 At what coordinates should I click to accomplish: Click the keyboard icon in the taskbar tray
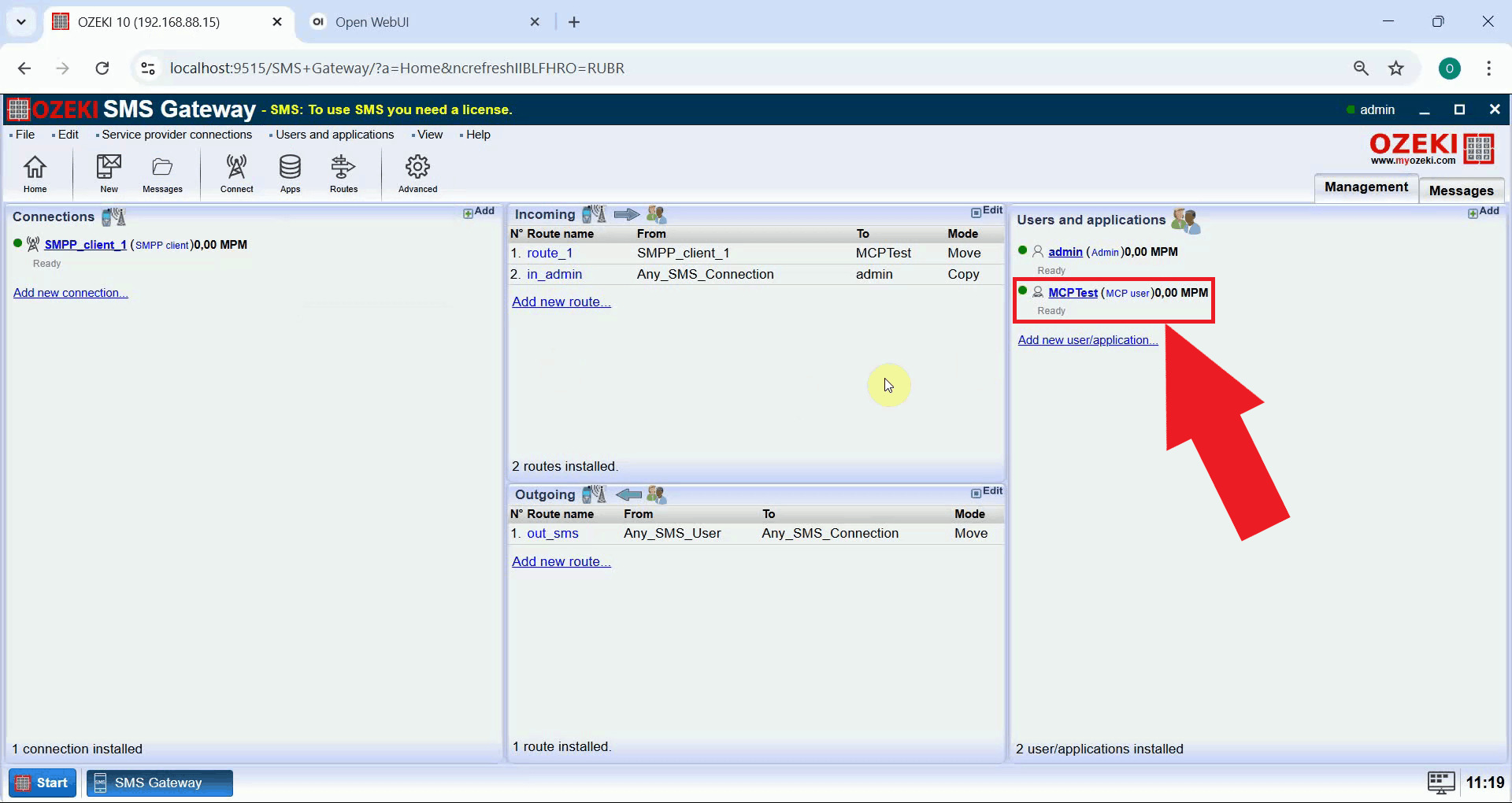1441,783
